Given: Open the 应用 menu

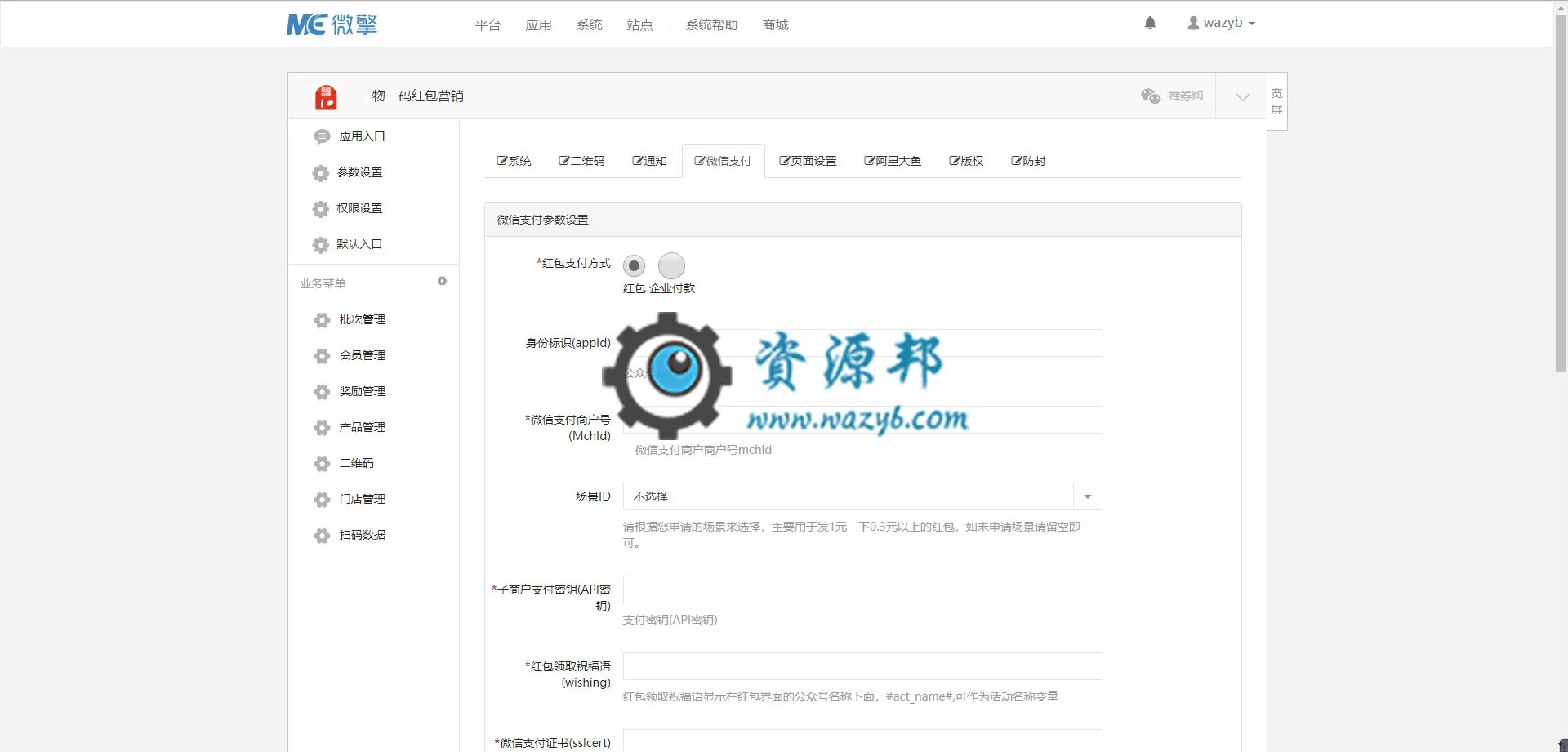Looking at the screenshot, I should (538, 24).
